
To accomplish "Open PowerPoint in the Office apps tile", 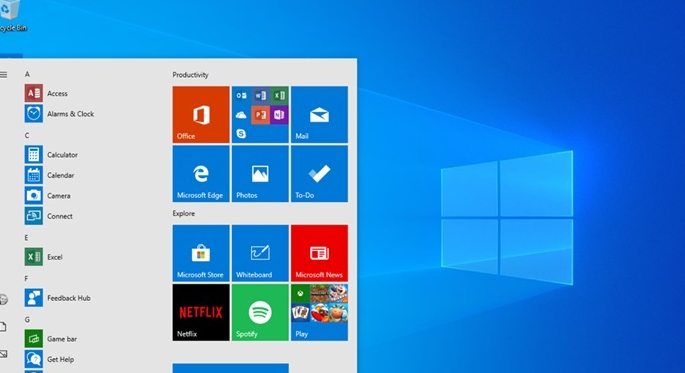I will 260,115.
